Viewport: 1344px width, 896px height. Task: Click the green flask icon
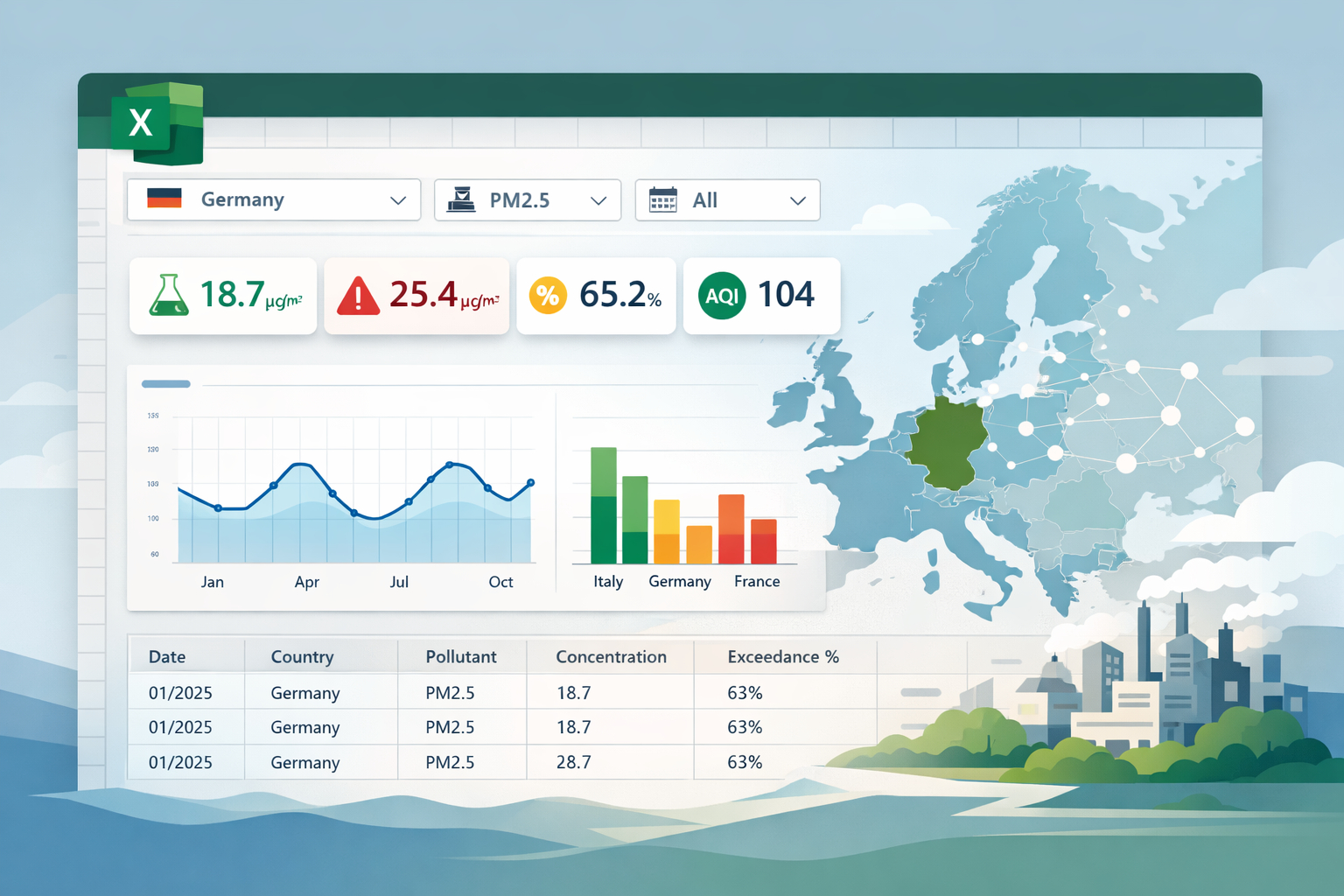169,295
